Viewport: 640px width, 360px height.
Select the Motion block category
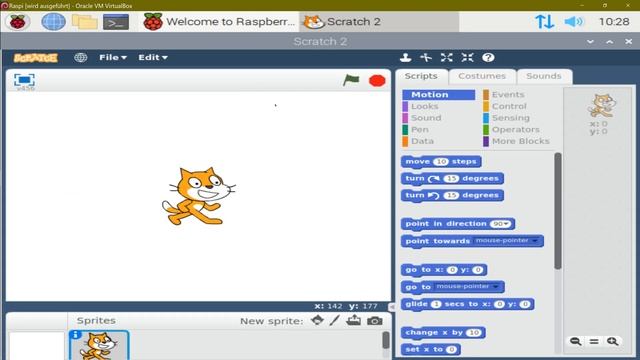click(x=438, y=95)
